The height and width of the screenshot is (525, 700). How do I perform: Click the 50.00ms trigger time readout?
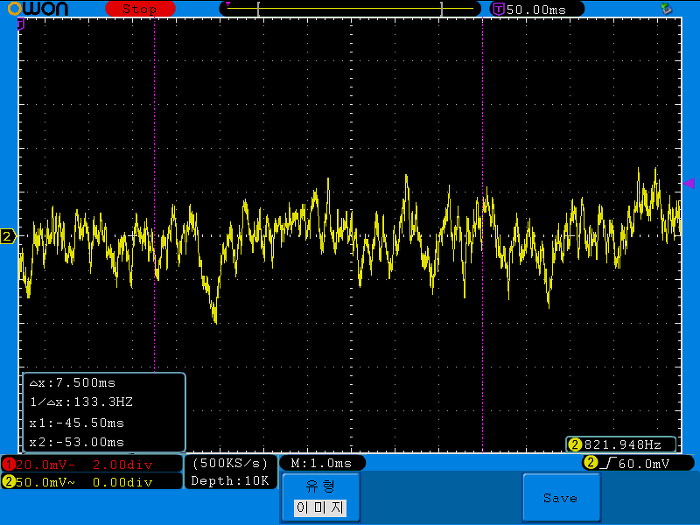(x=536, y=9)
